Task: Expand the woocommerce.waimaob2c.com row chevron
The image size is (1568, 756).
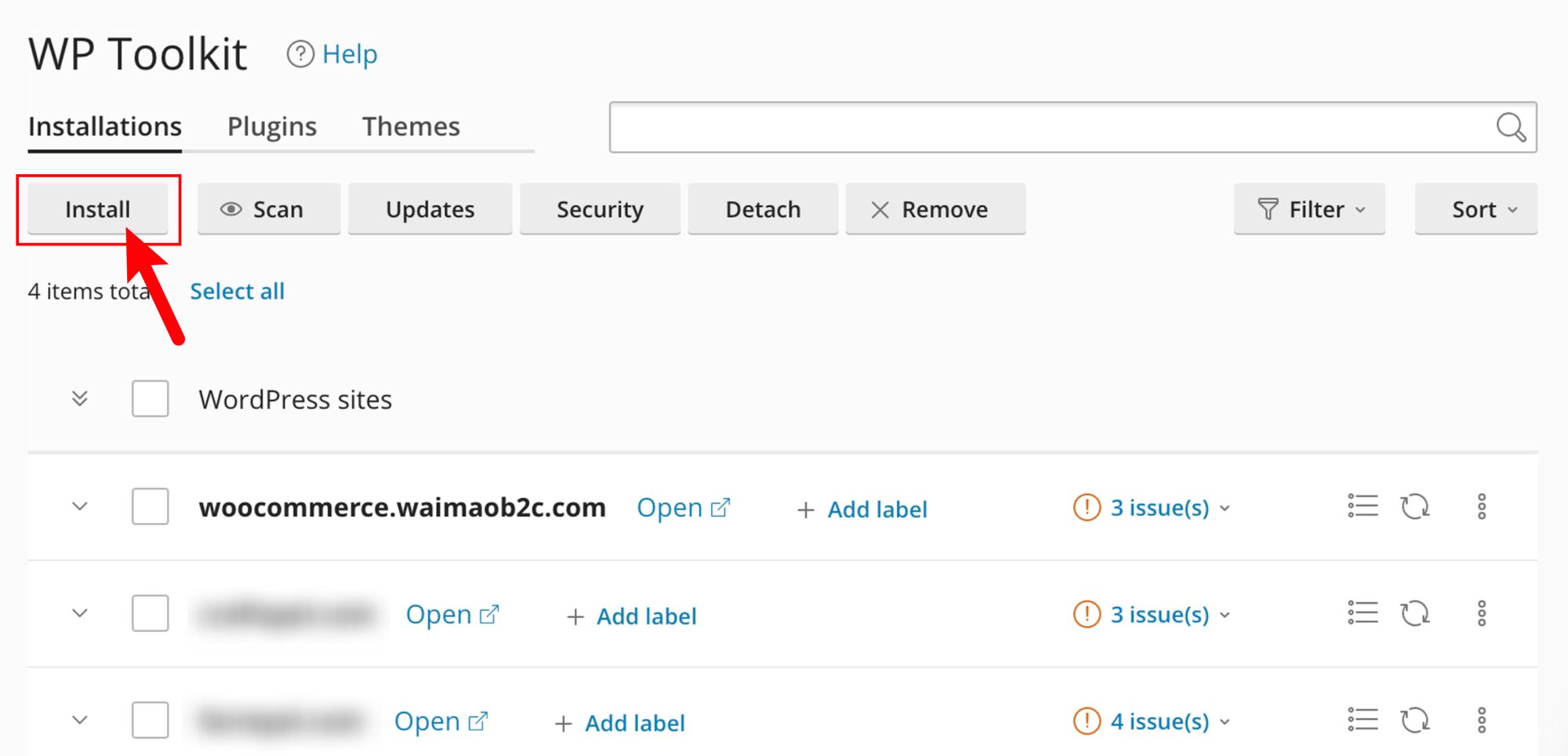Action: point(80,507)
